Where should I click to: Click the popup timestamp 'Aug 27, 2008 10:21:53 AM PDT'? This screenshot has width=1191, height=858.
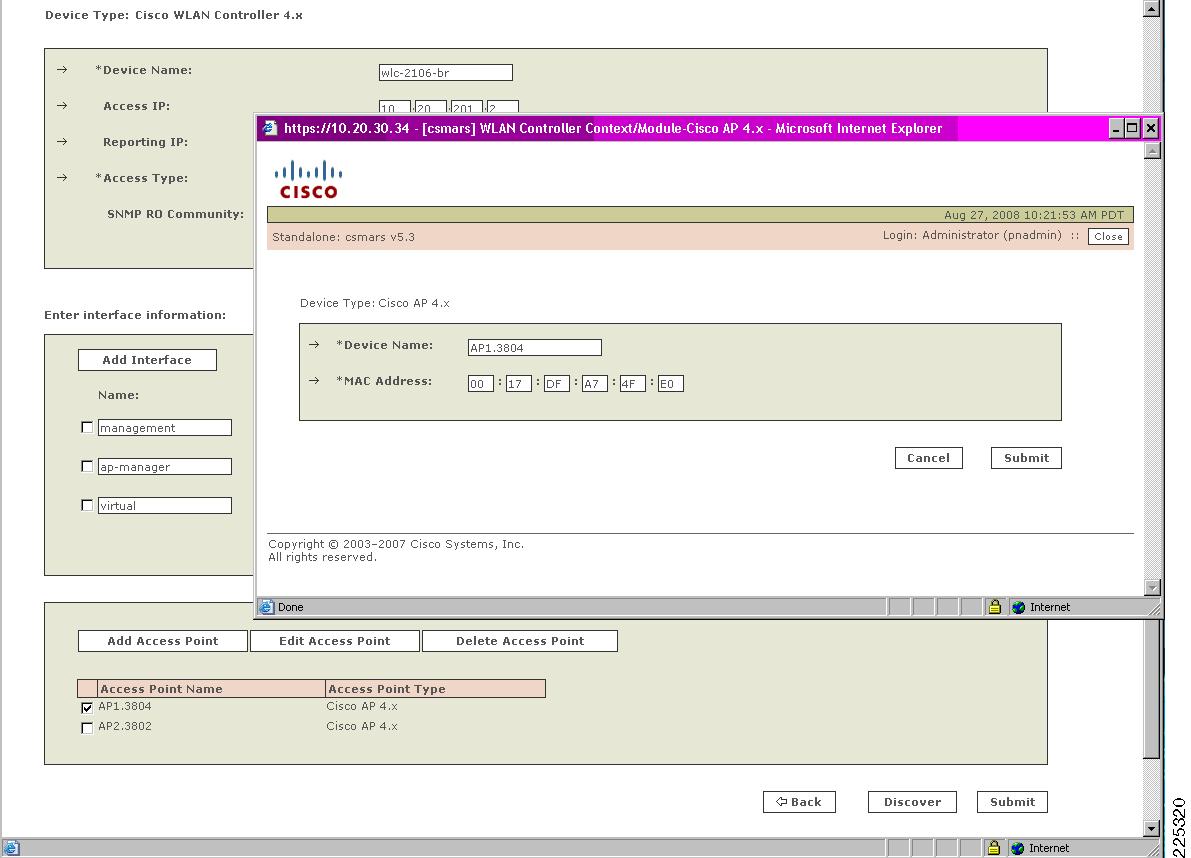click(x=1034, y=215)
